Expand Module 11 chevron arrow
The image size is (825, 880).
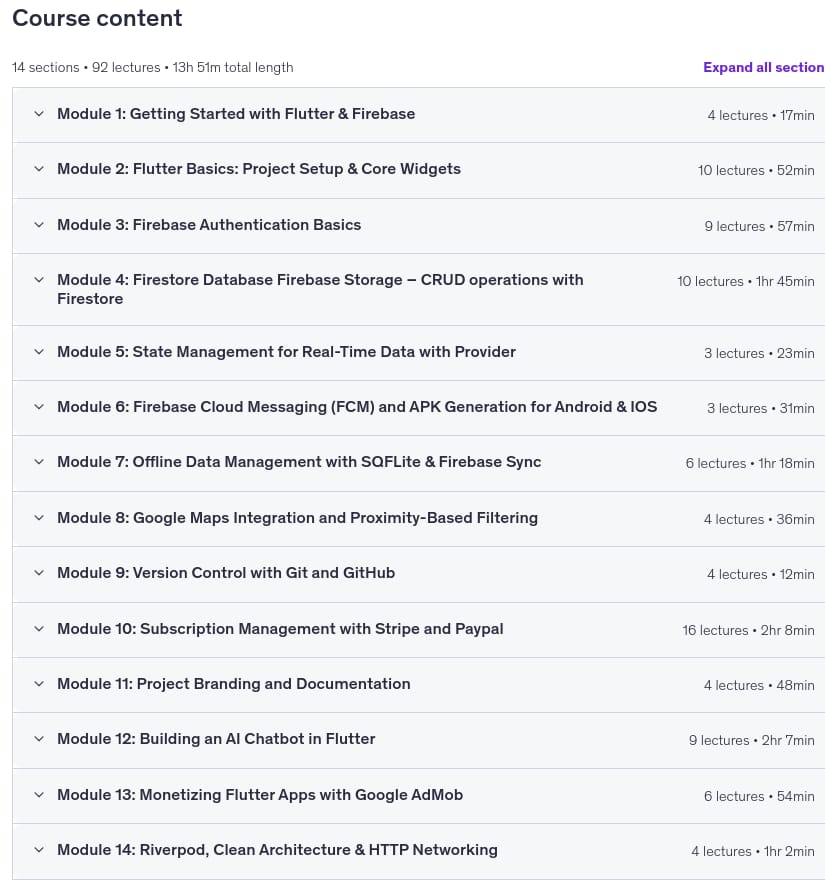point(39,684)
